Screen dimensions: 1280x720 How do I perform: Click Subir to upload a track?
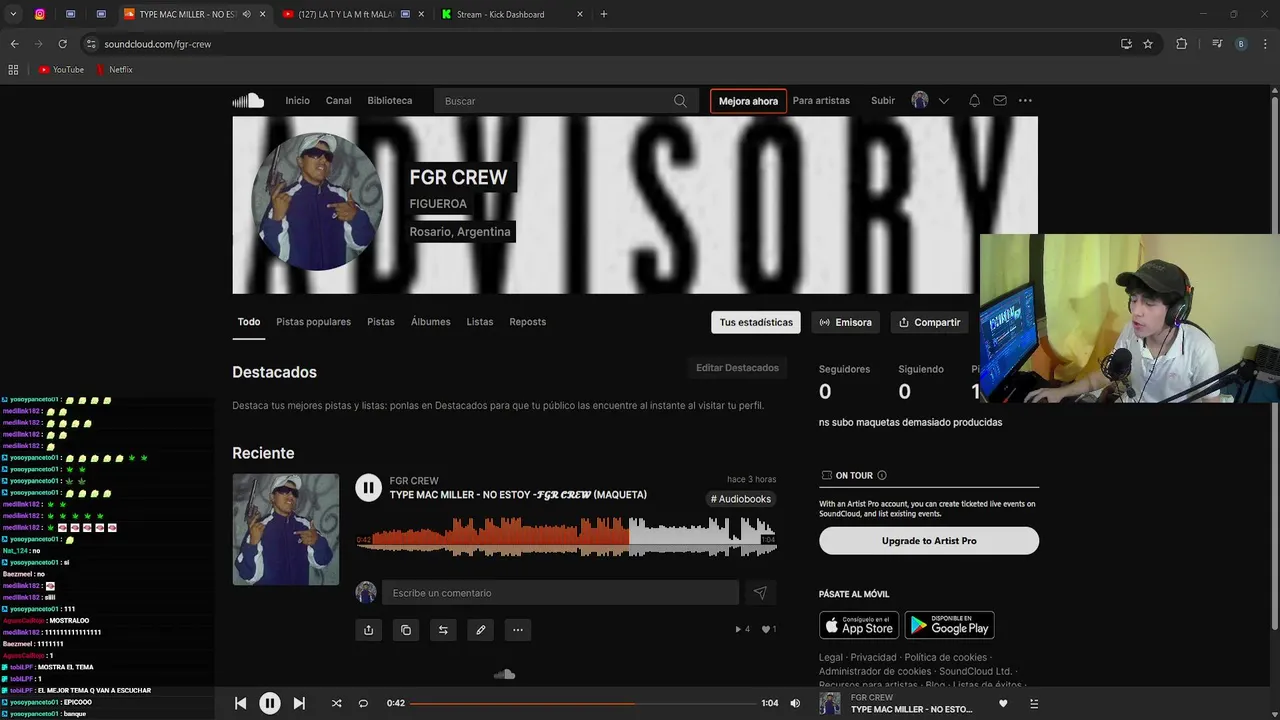coord(883,101)
